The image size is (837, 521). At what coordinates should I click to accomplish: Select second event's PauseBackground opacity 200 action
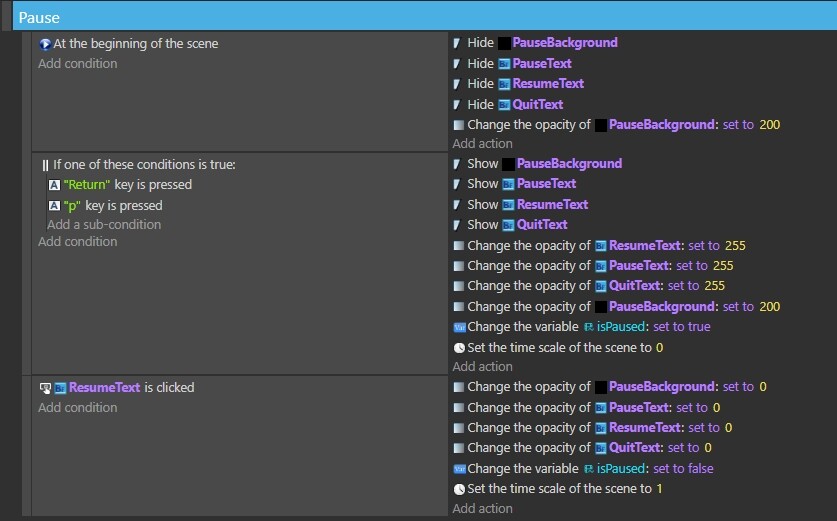(x=617, y=307)
